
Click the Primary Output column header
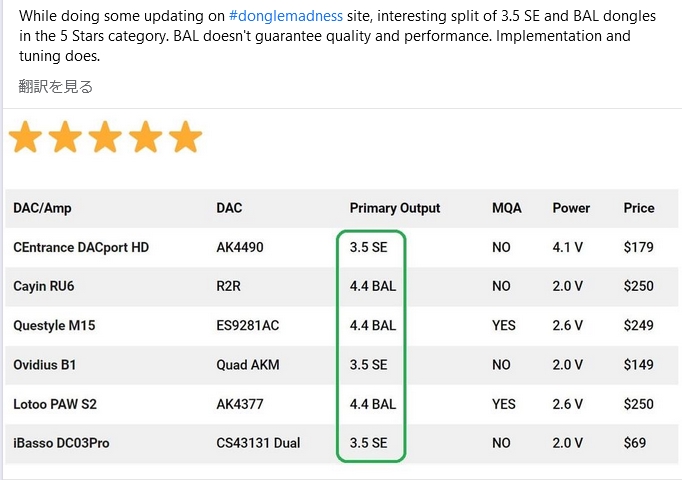pos(395,208)
